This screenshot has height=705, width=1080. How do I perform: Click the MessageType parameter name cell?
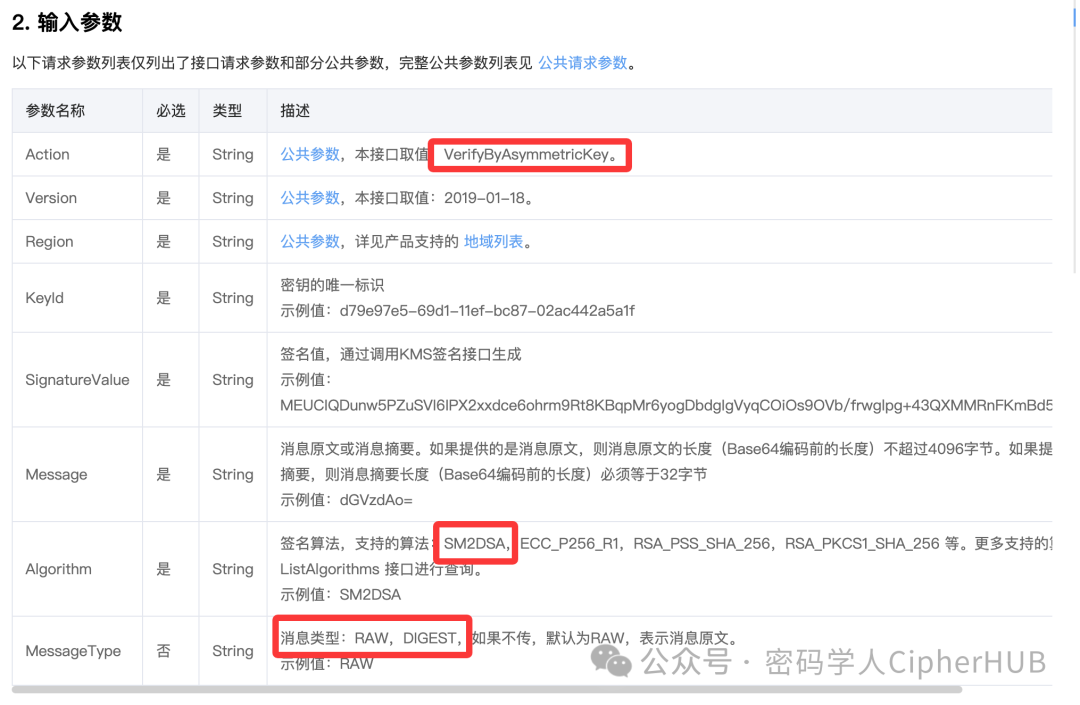[73, 650]
